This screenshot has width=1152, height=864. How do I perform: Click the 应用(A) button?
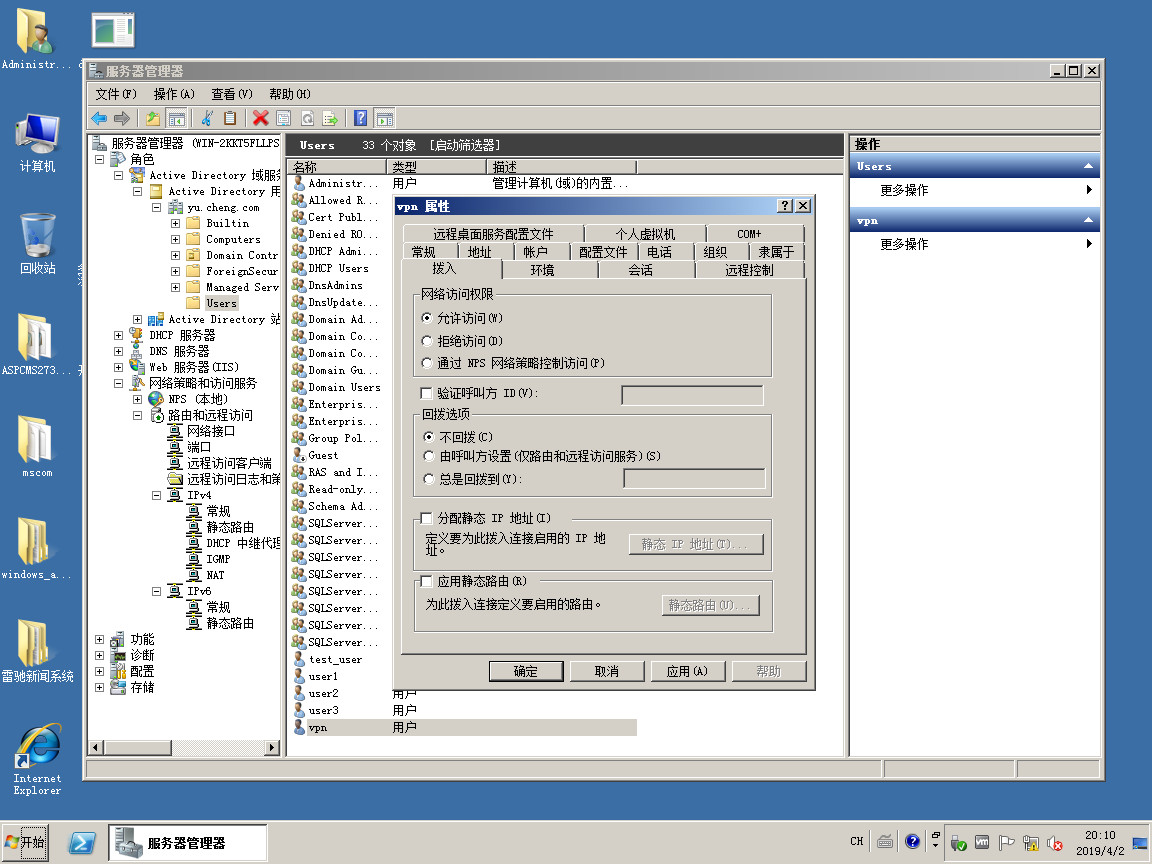(687, 671)
